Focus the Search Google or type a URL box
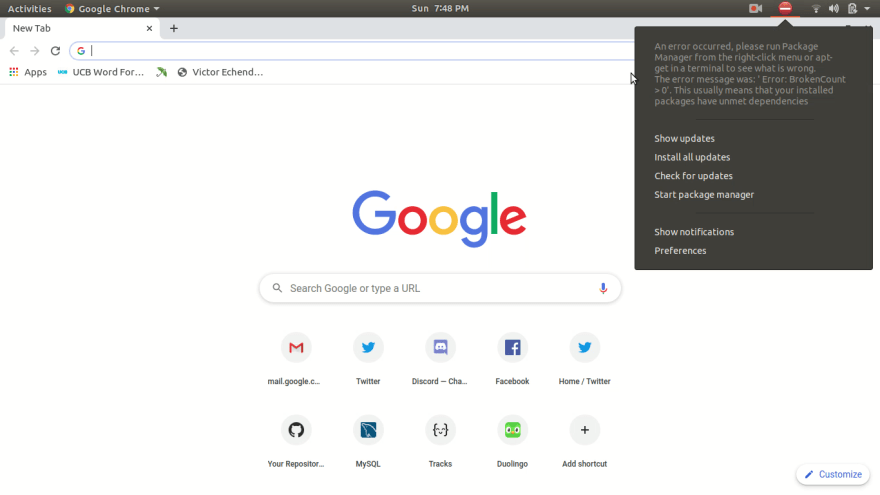The image size is (880, 495). click(x=440, y=288)
